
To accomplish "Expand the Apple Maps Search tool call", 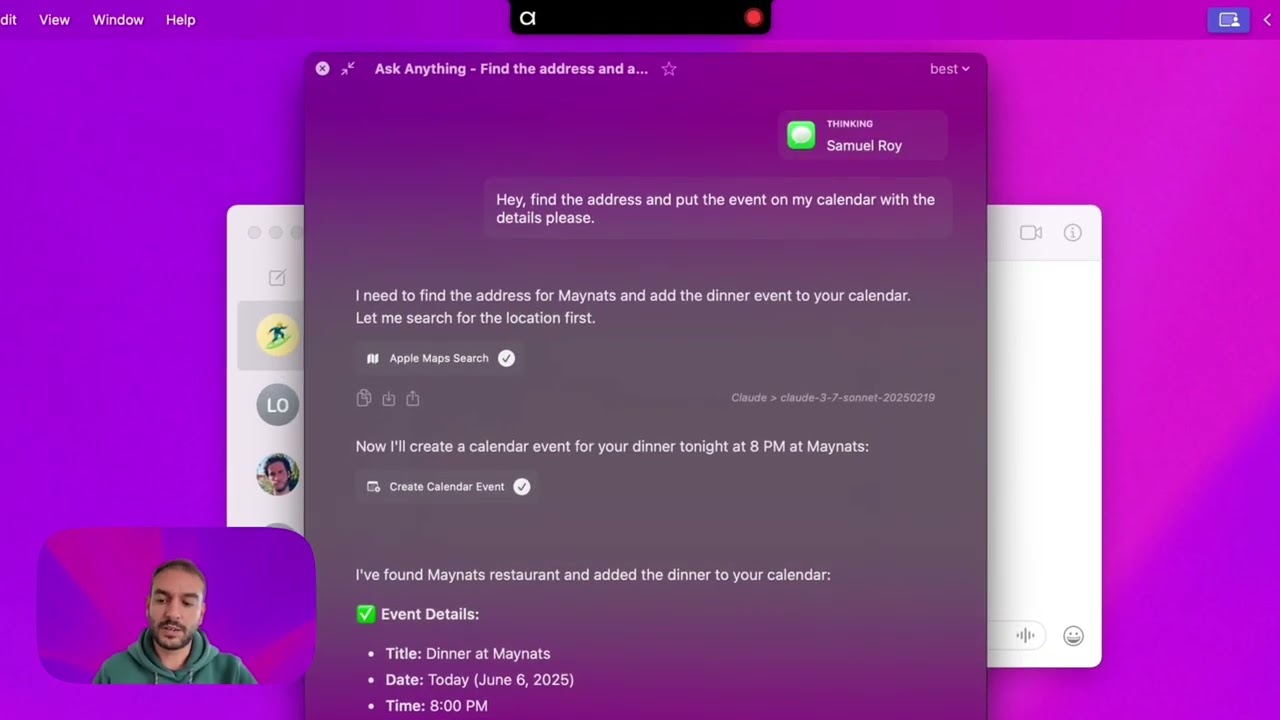I will (439, 358).
